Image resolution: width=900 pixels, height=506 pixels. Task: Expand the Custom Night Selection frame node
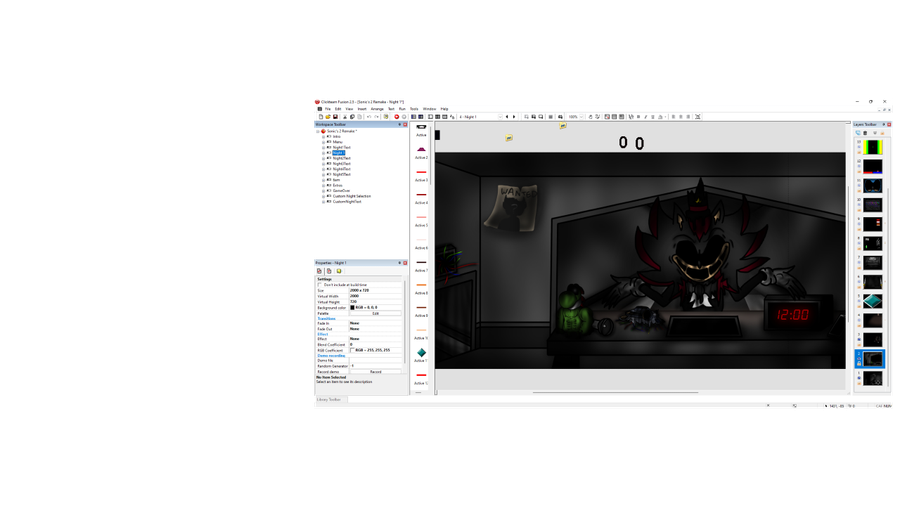323,196
